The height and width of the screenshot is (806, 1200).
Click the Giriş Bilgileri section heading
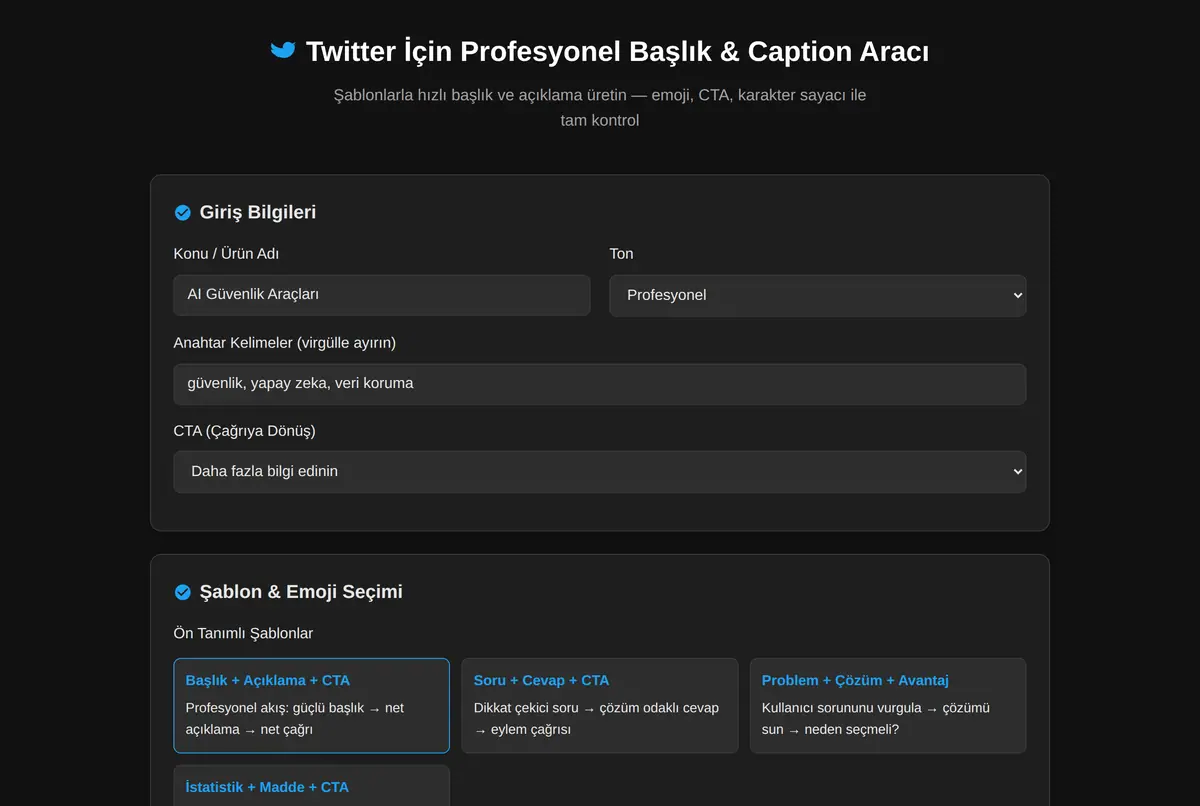(258, 212)
